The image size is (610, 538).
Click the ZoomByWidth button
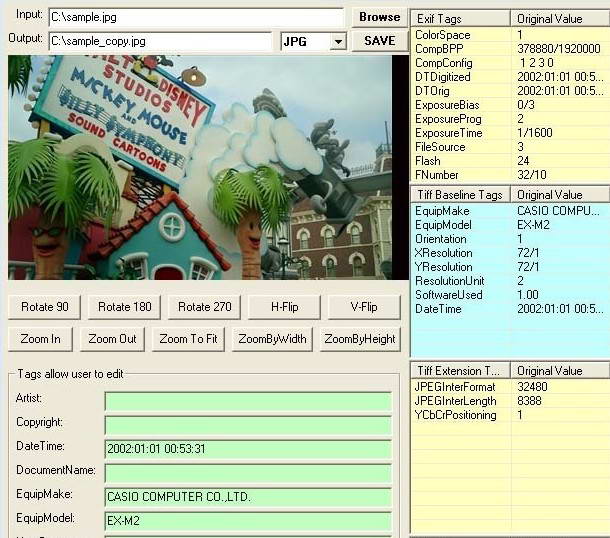272,339
